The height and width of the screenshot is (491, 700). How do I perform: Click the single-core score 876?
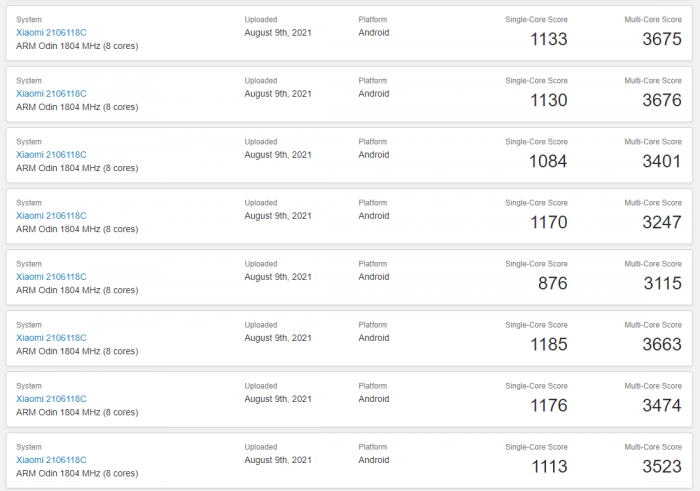pyautogui.click(x=553, y=283)
